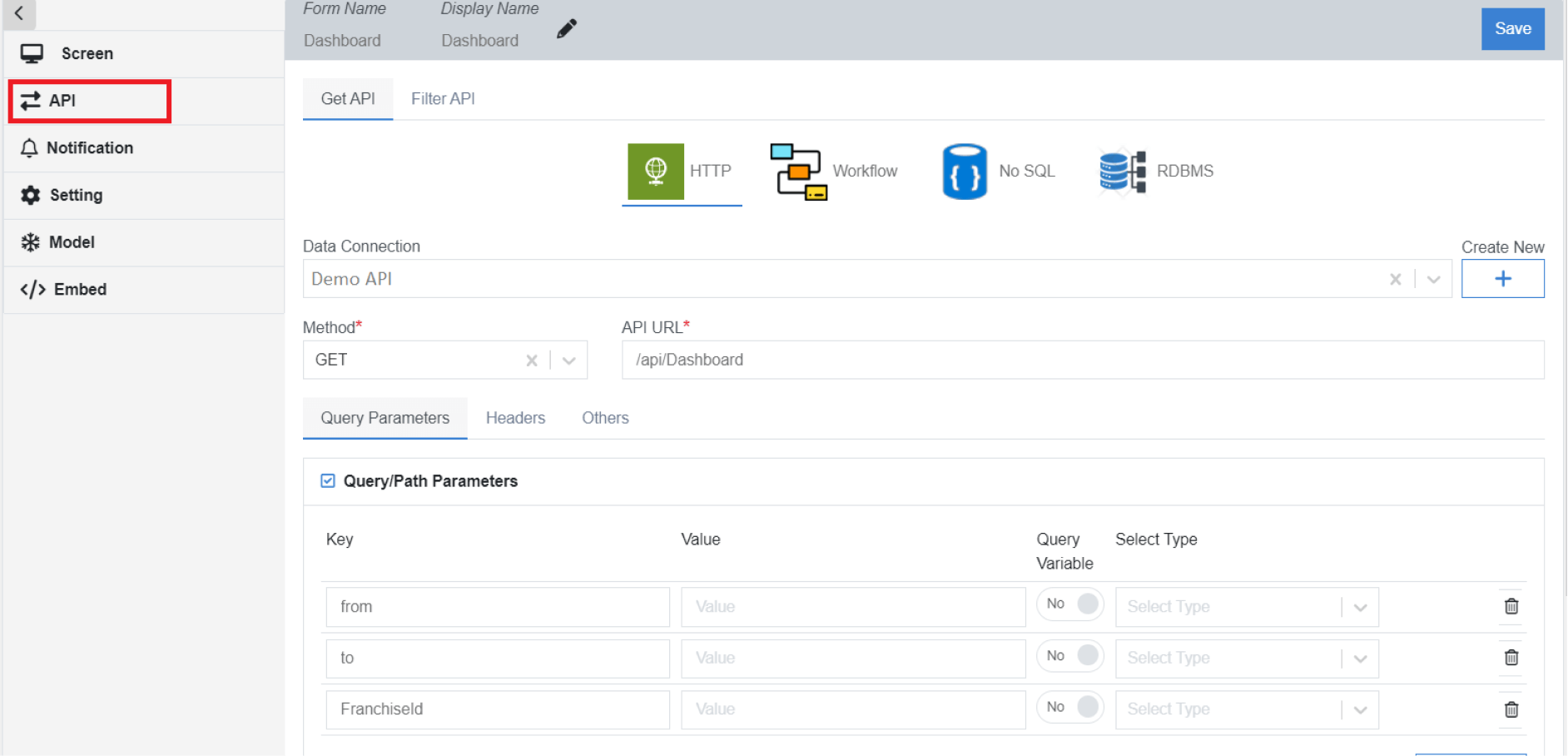The width and height of the screenshot is (1568, 756).
Task: Delete the FranchiseId parameter row
Action: 1511,709
